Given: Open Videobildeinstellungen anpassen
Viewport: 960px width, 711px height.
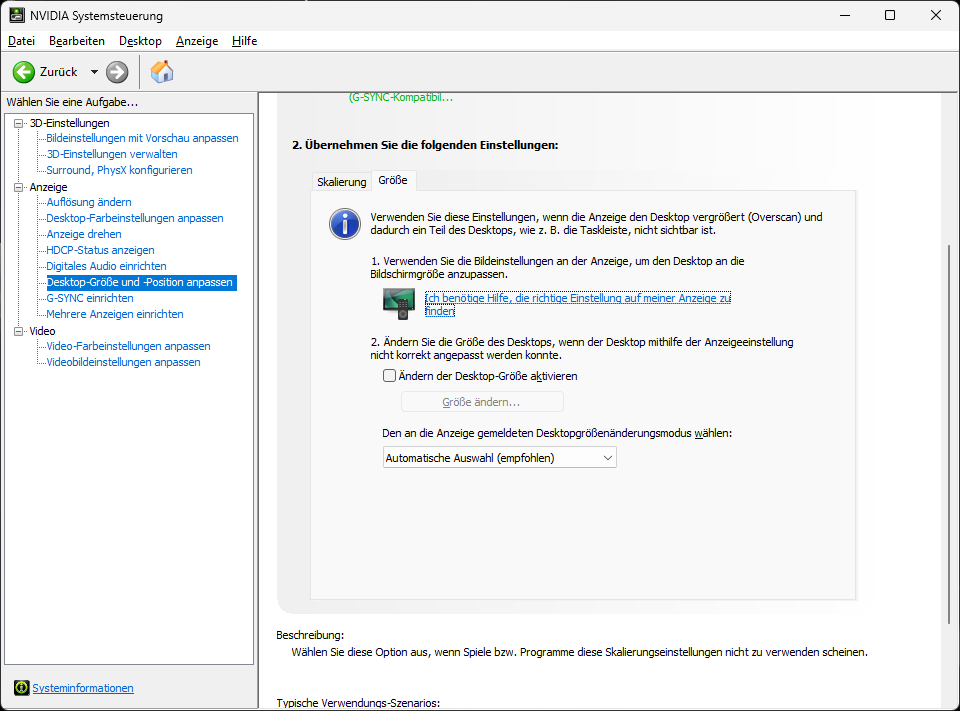Looking at the screenshot, I should point(124,362).
